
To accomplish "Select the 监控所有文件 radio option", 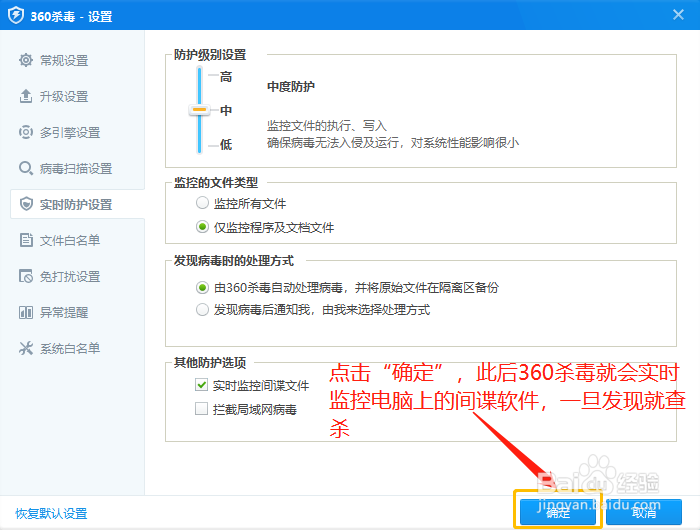I will (x=202, y=203).
